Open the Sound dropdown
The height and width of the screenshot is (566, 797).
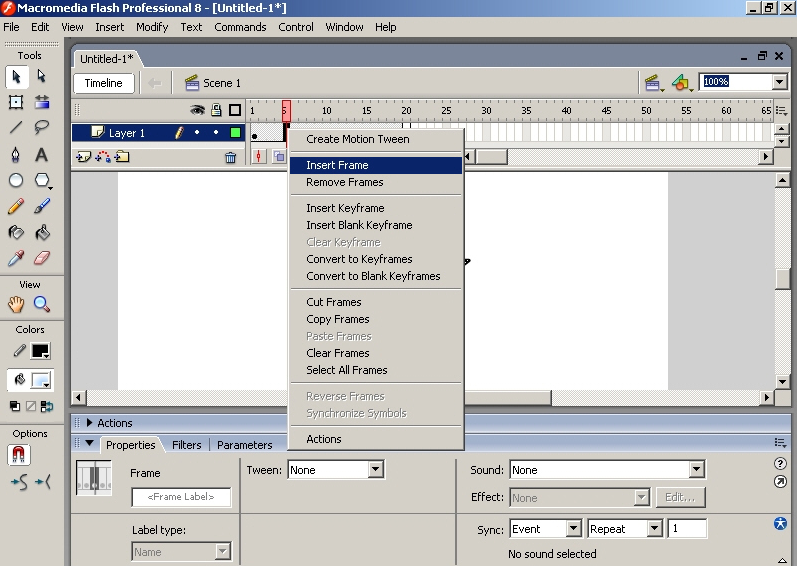[x=697, y=469]
